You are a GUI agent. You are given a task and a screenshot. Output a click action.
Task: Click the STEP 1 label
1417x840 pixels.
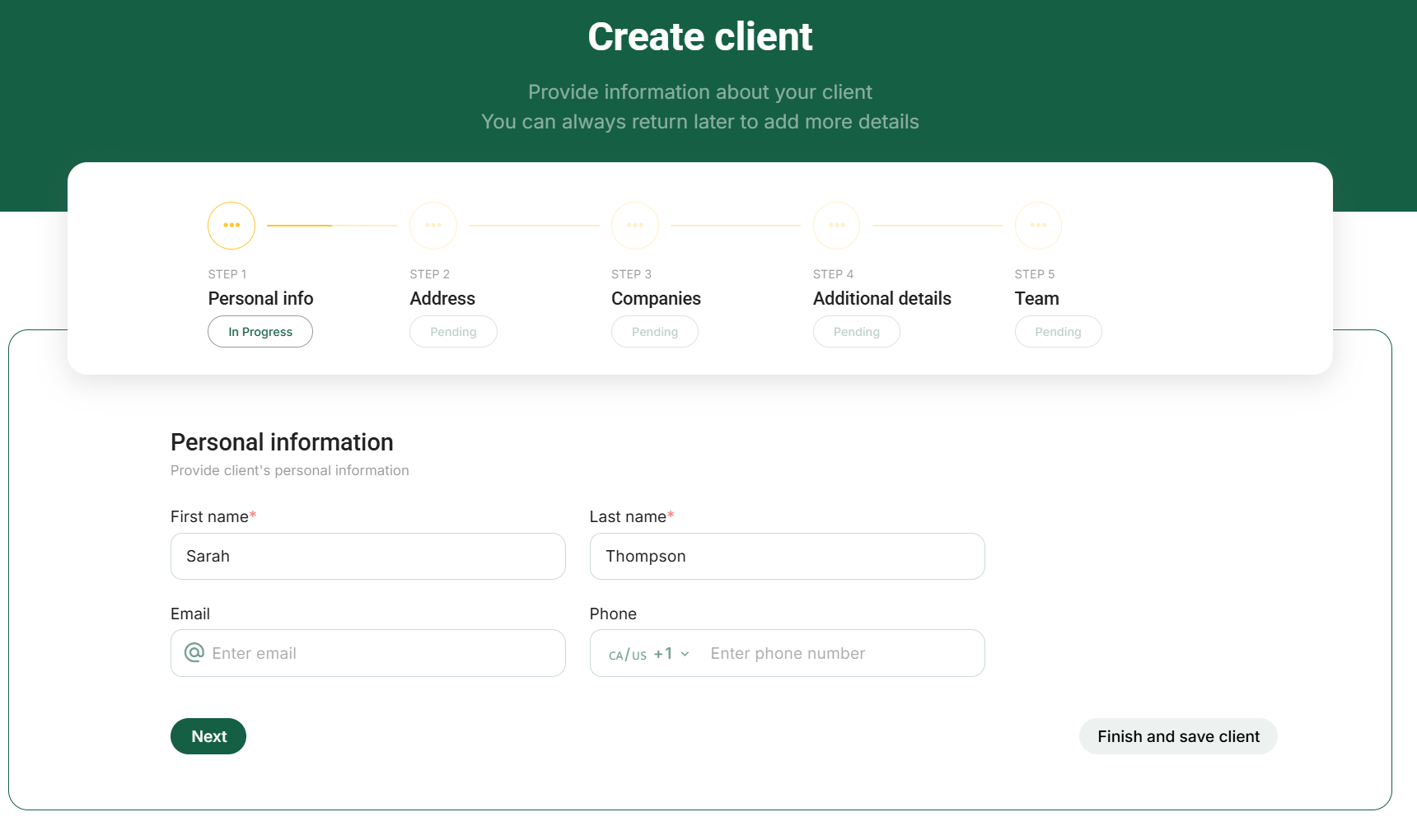click(x=227, y=274)
